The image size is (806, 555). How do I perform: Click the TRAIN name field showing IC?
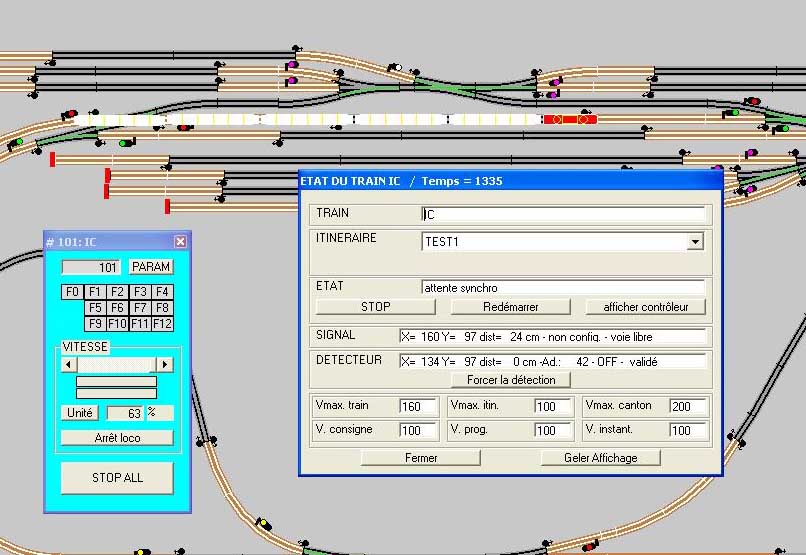point(563,214)
